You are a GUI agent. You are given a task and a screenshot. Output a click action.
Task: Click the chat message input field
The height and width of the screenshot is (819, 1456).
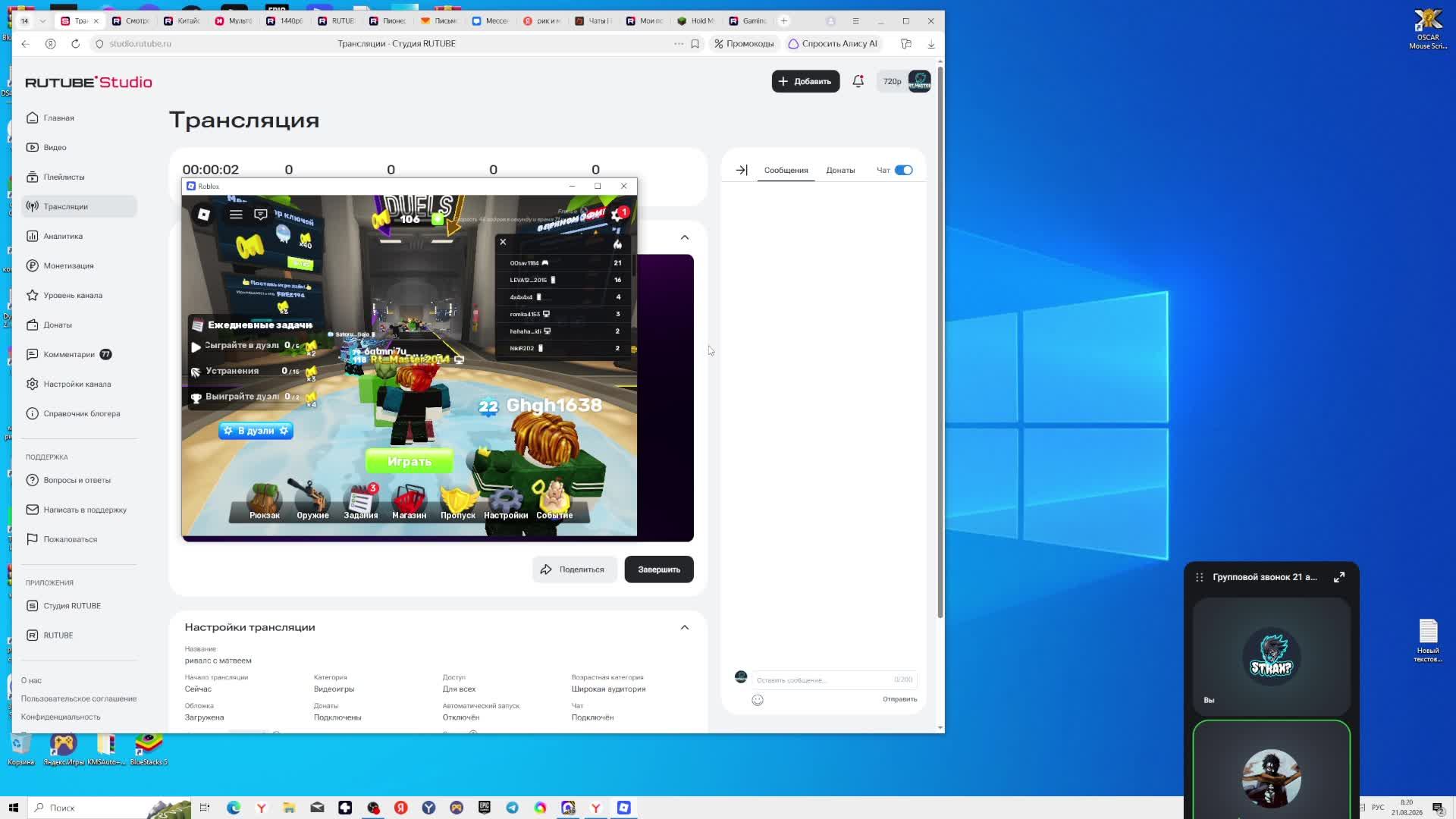834,680
